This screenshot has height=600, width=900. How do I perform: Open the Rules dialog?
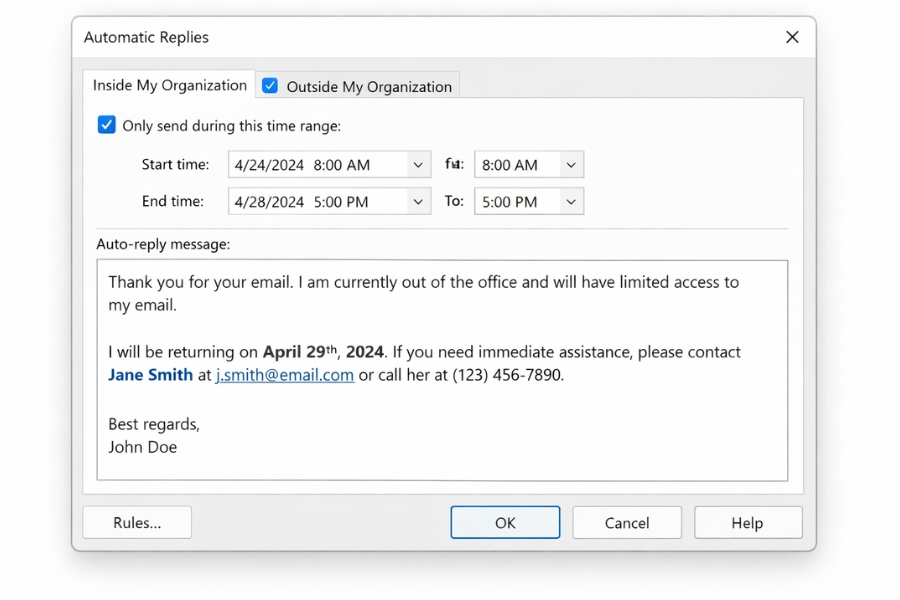[136, 522]
